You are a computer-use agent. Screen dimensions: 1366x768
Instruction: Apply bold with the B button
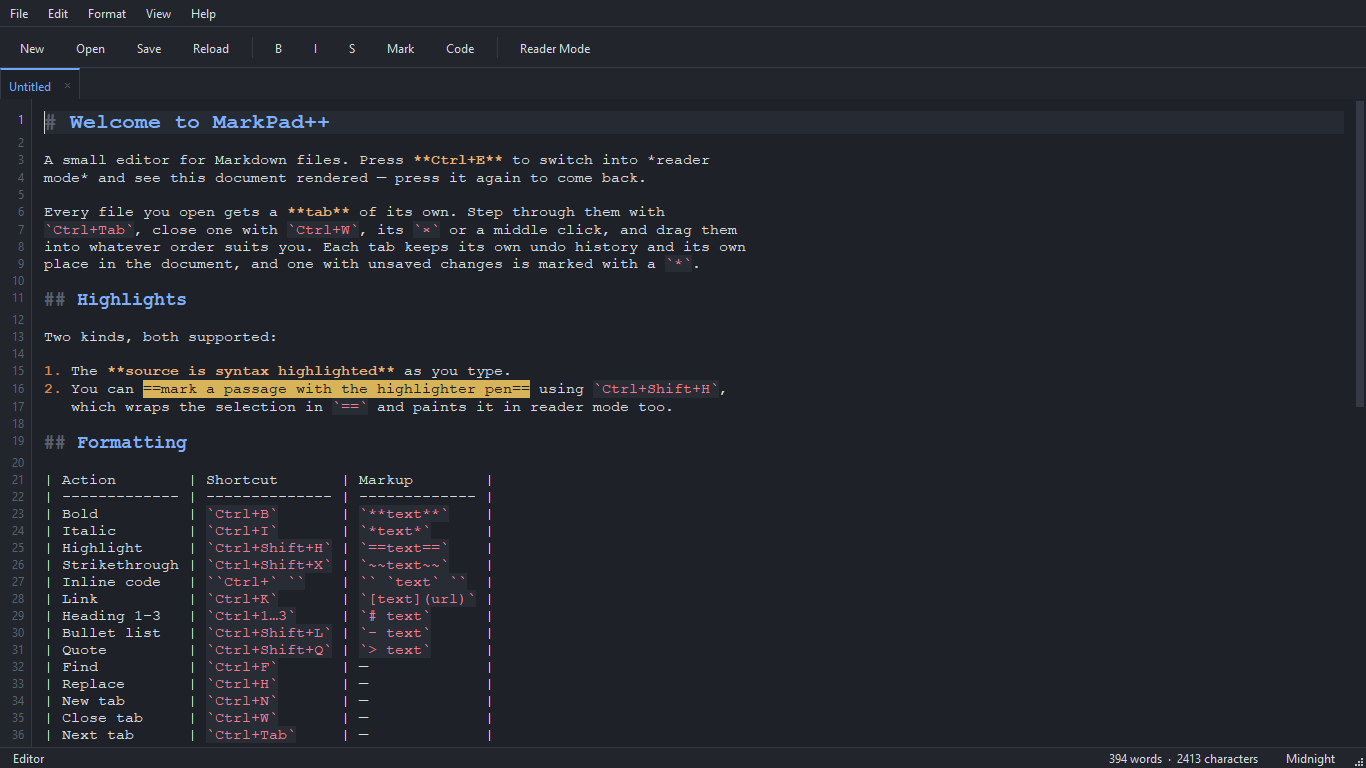pyautogui.click(x=279, y=49)
